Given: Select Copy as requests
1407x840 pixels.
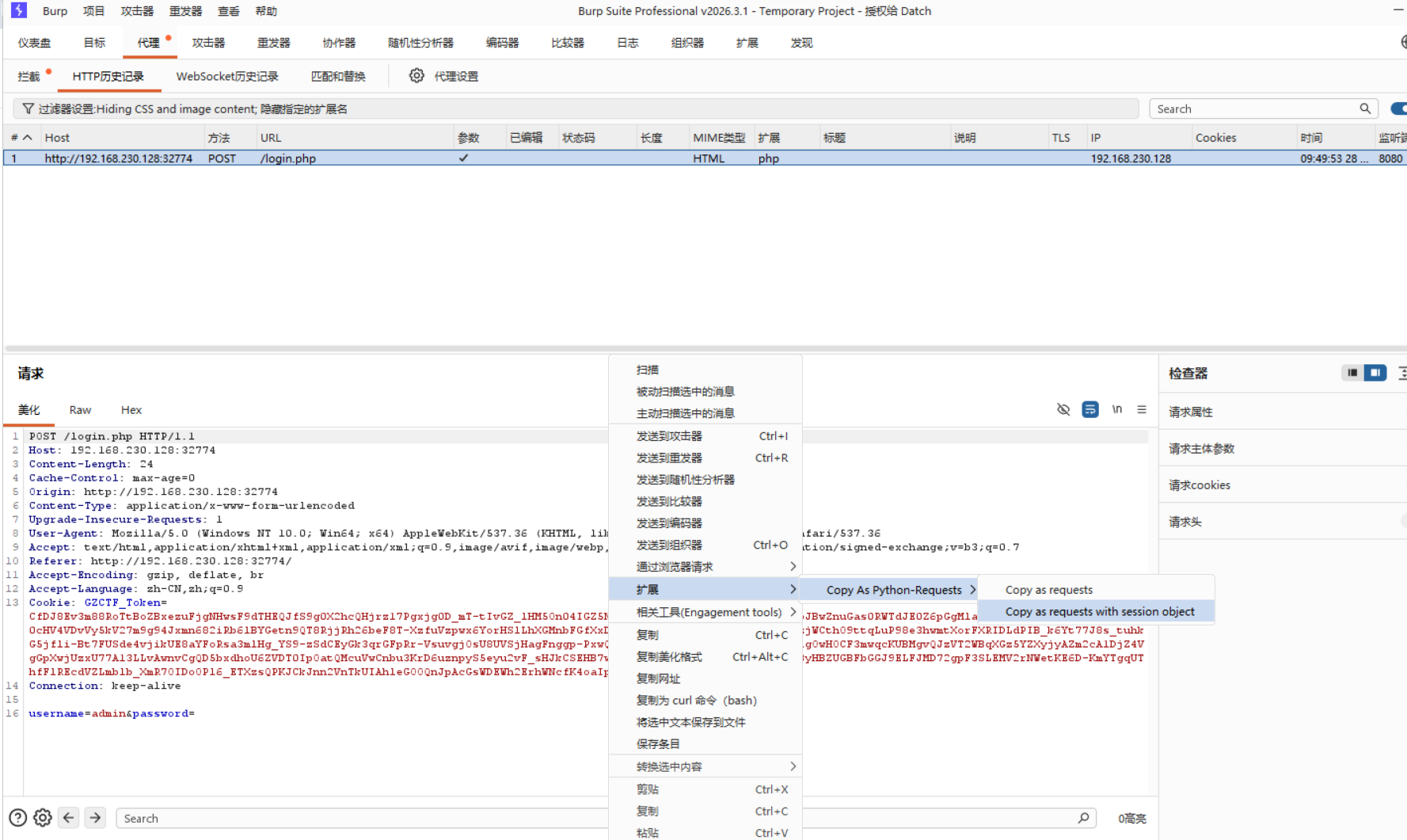Looking at the screenshot, I should [1096, 590].
